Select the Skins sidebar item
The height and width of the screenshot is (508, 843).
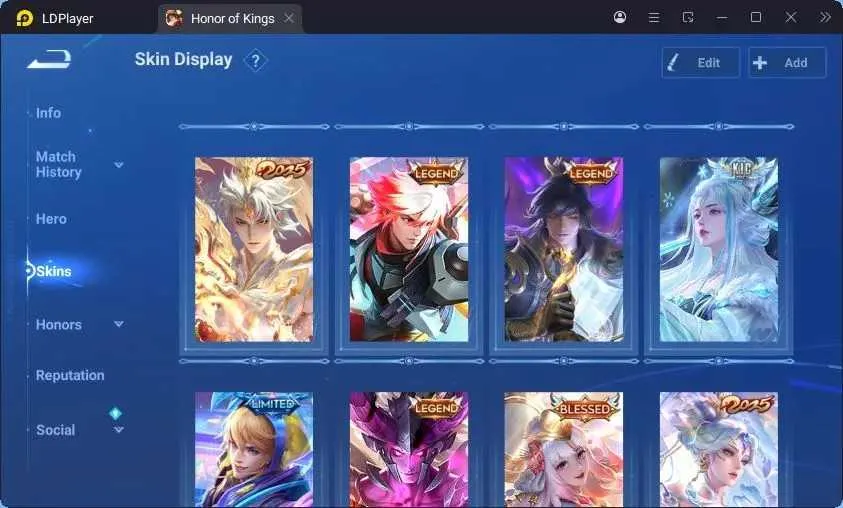[54, 271]
